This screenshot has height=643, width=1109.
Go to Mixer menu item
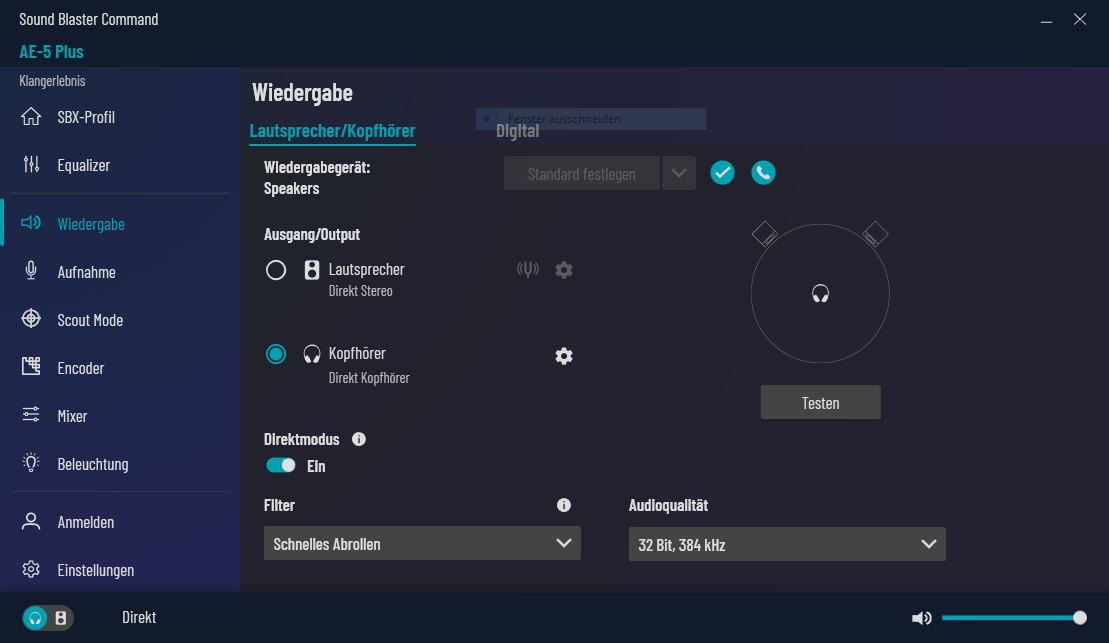(x=72, y=416)
